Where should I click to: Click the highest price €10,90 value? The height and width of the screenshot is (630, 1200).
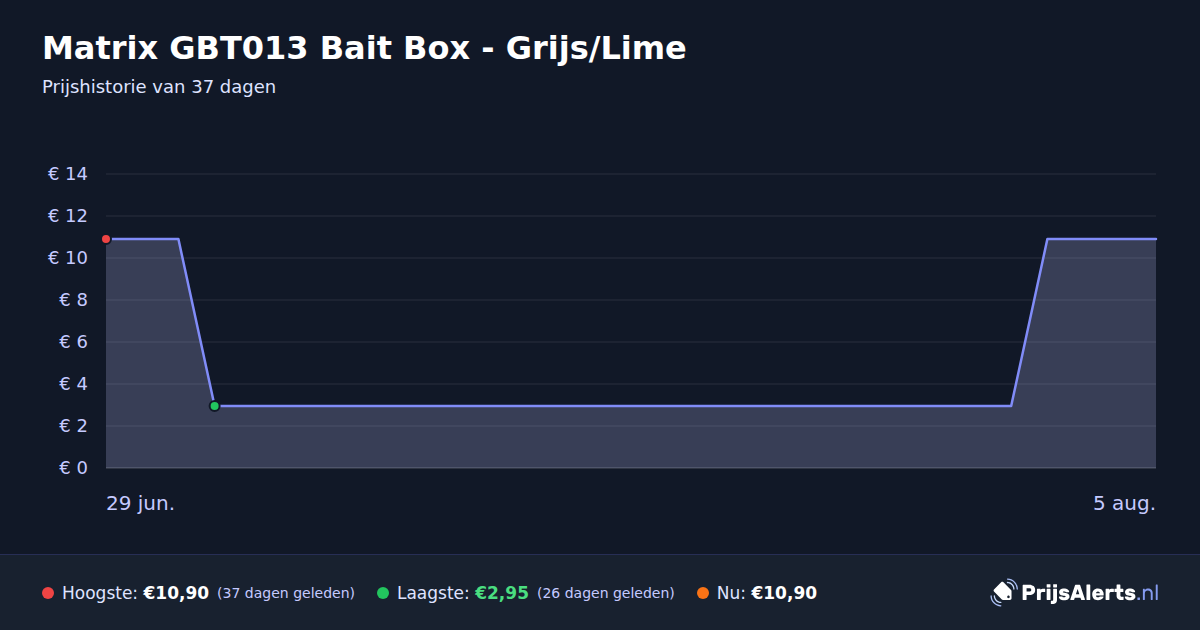pos(176,593)
